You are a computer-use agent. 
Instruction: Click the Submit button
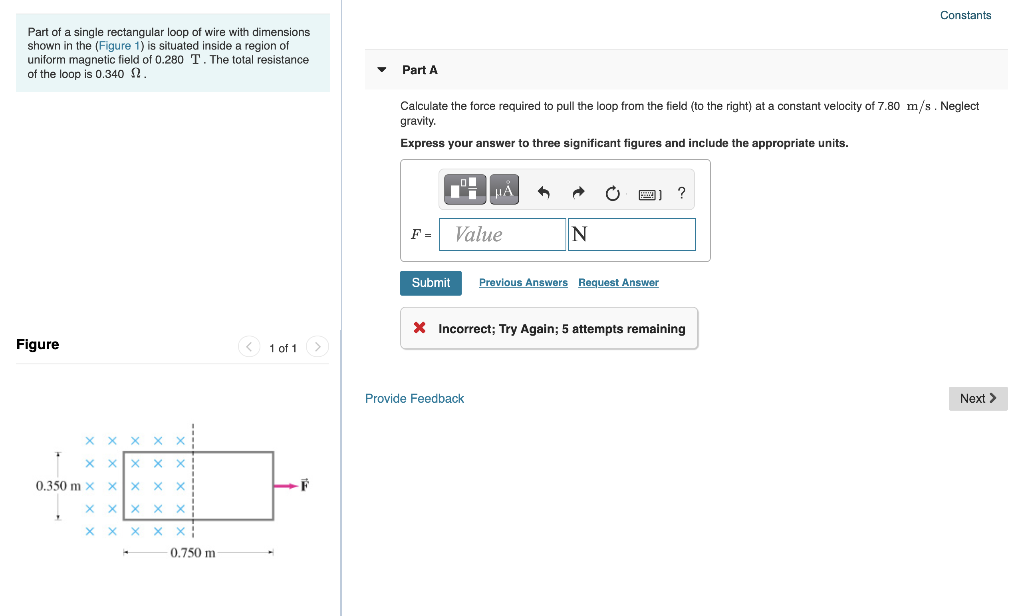click(430, 283)
